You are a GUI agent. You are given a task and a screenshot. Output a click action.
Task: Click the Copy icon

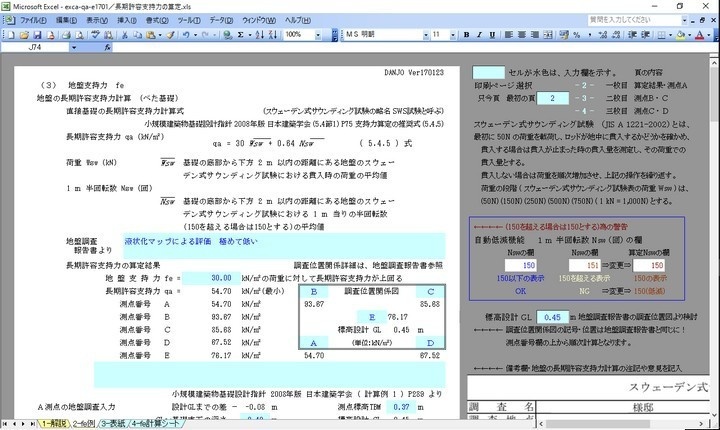coord(138,35)
